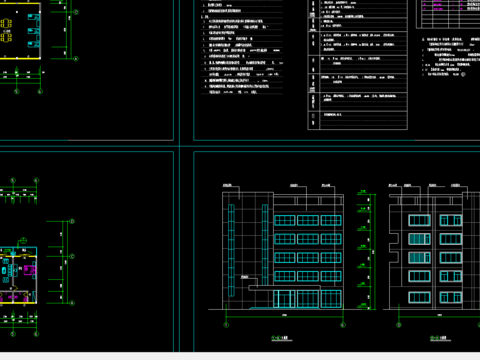The height and width of the screenshot is (360, 480).
Task: Select the front elevation's entrance canopy outline
Action: coord(284,288)
